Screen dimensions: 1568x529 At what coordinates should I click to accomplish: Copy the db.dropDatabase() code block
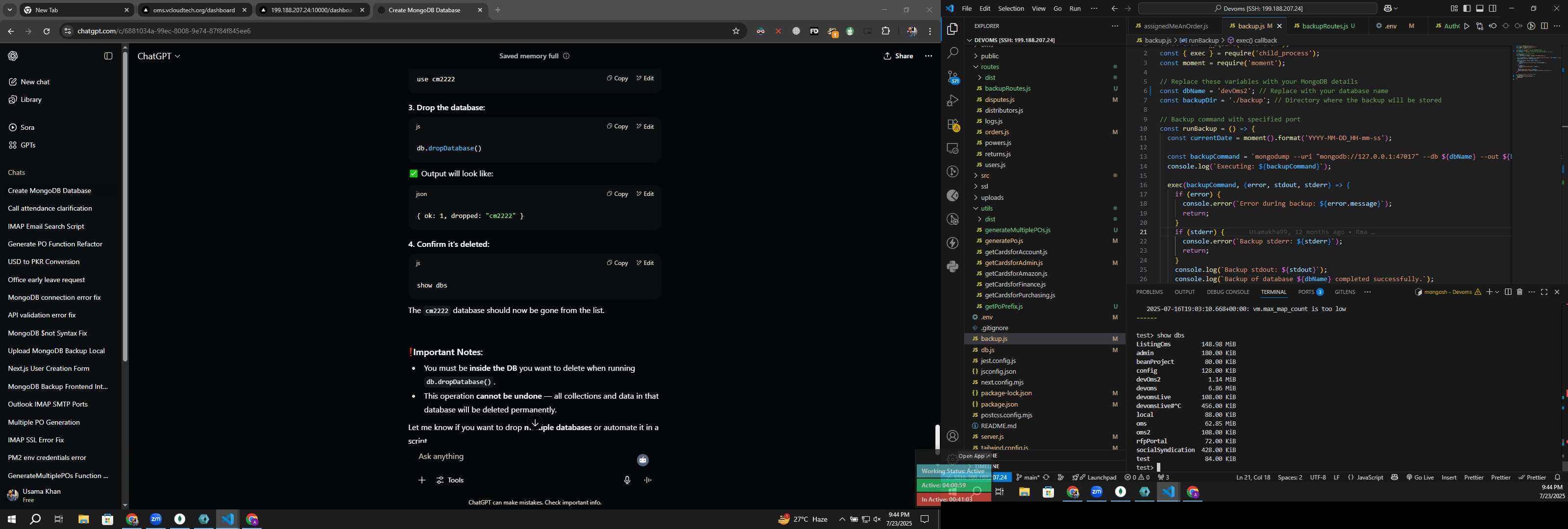point(617,127)
